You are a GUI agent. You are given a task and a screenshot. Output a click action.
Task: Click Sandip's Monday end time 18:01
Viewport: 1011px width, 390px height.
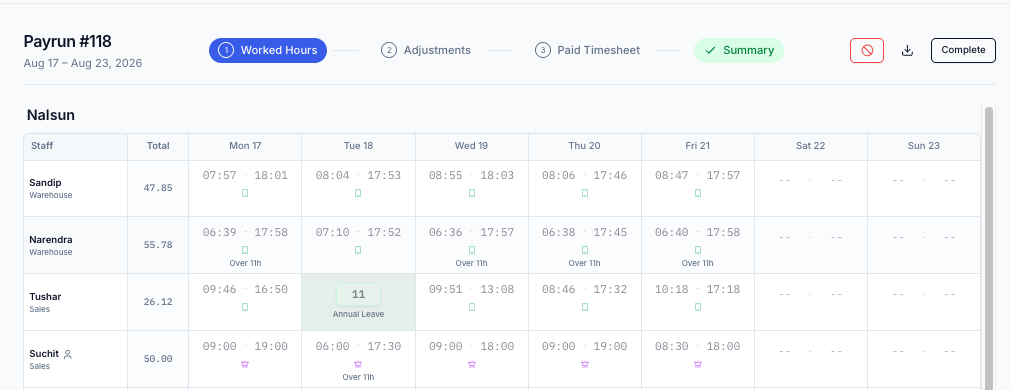coord(271,175)
